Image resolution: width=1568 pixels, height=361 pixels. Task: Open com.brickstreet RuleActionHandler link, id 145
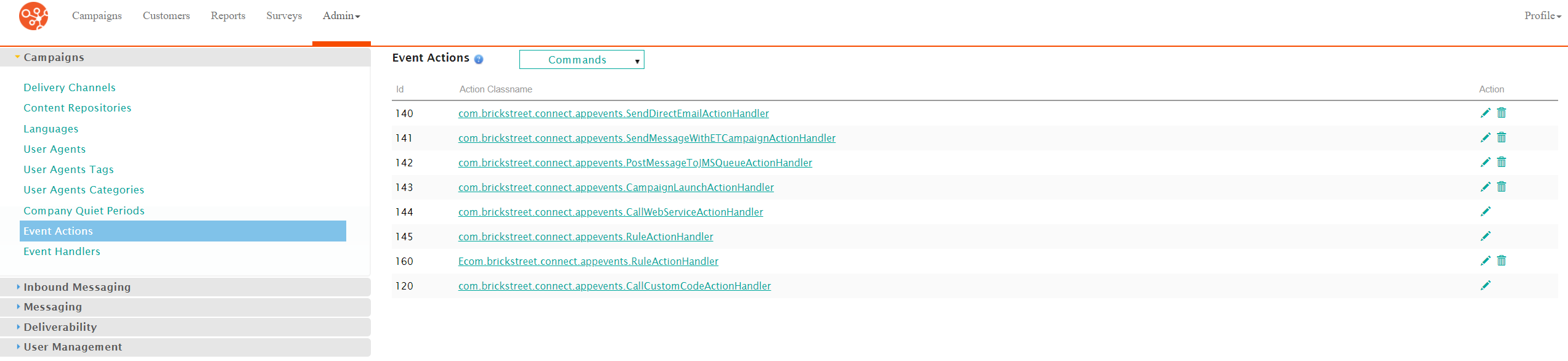586,237
